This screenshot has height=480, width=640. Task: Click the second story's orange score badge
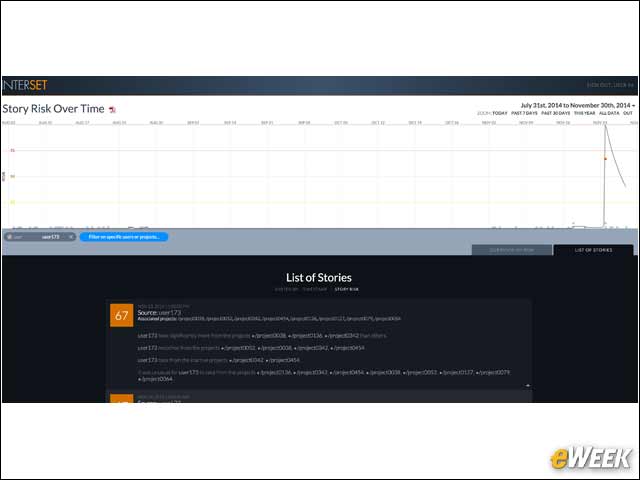coord(122,398)
